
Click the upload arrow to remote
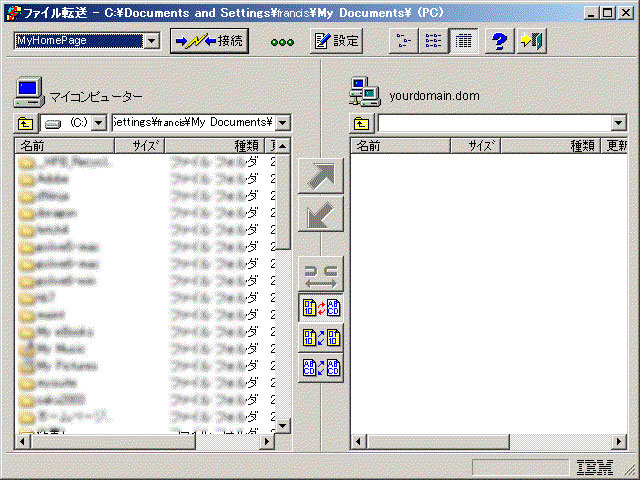(x=321, y=175)
